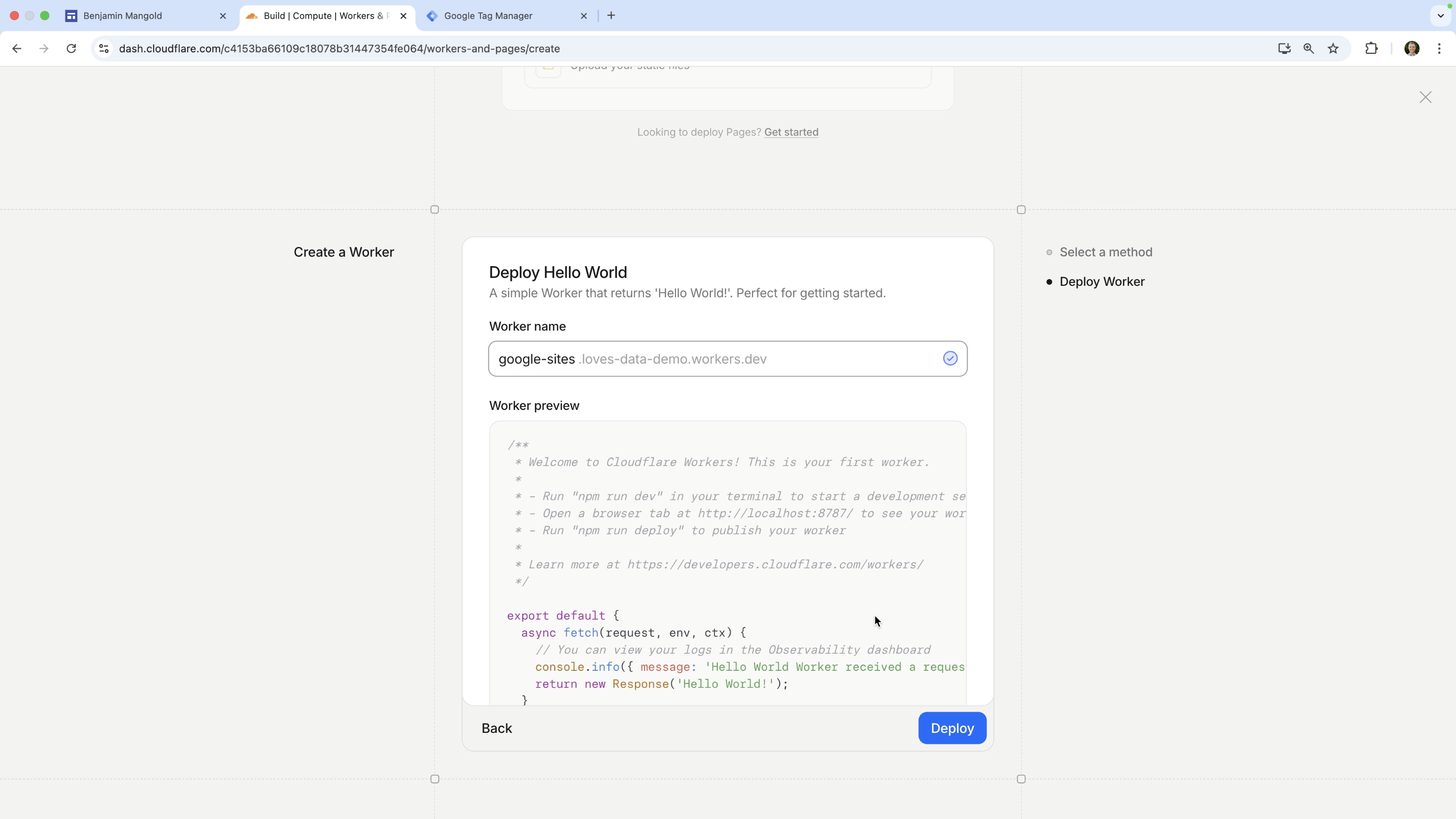Screen dimensions: 1456x819
Task: Click the Google Tag Manager tab favicon
Action: [432, 16]
